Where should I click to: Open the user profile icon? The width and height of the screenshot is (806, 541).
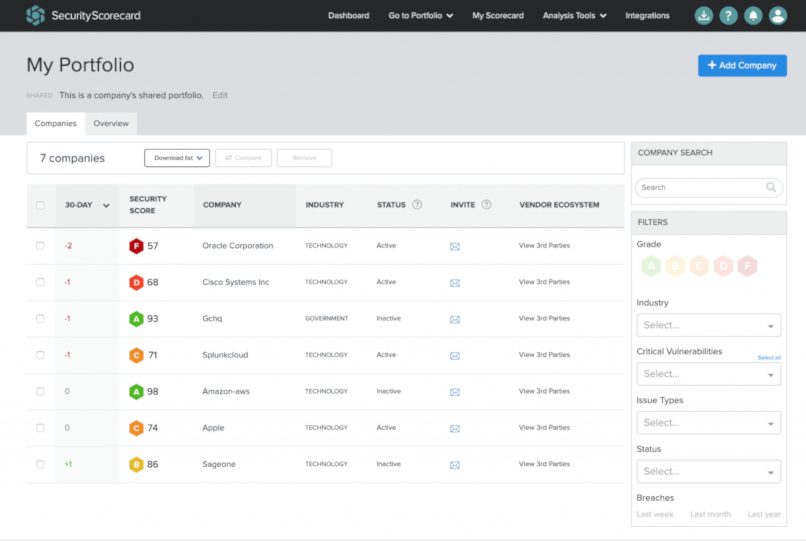[x=778, y=15]
